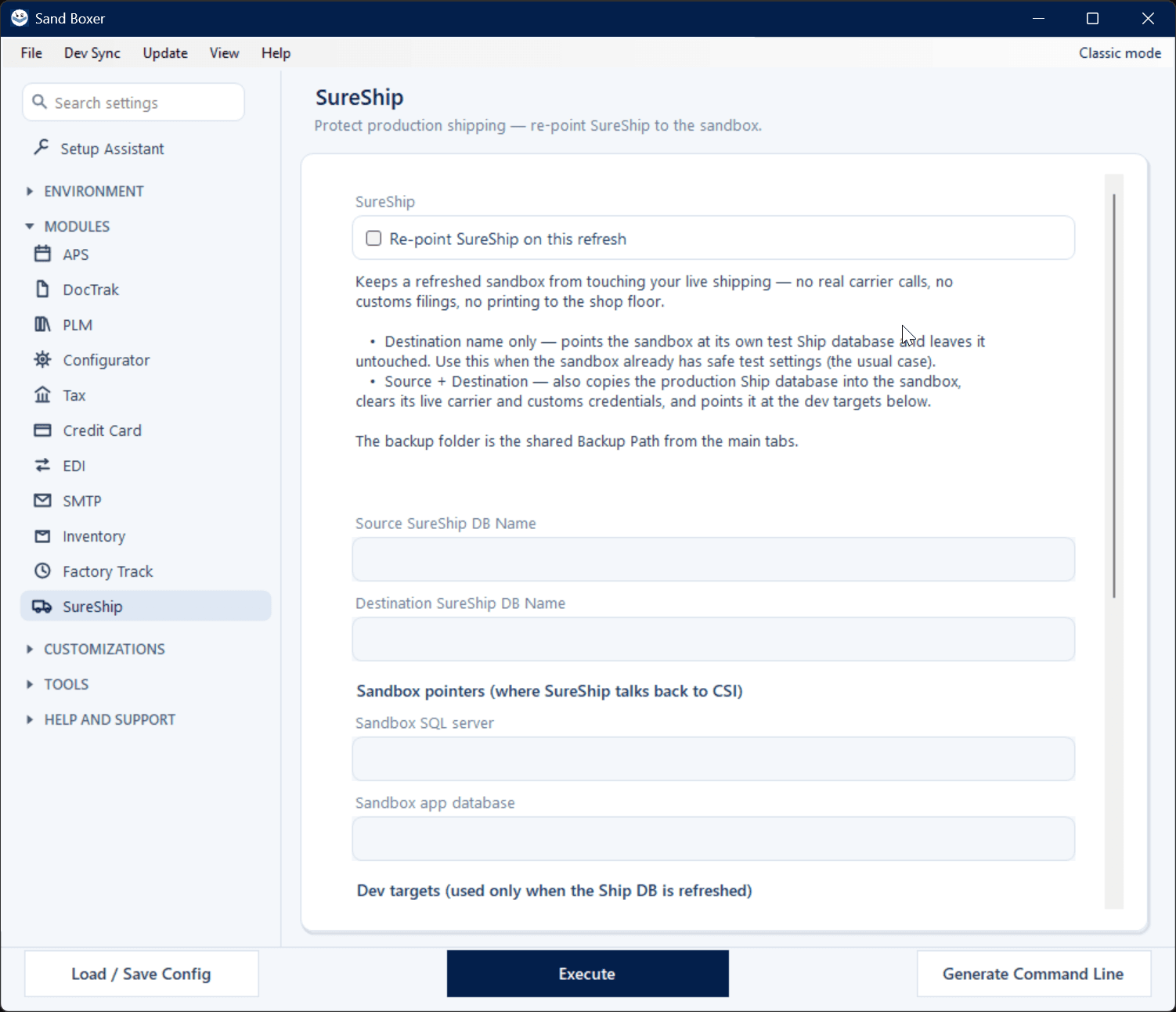Screen dimensions: 1176x1012
Task: Select the DocTrak document icon
Action: pos(42,289)
